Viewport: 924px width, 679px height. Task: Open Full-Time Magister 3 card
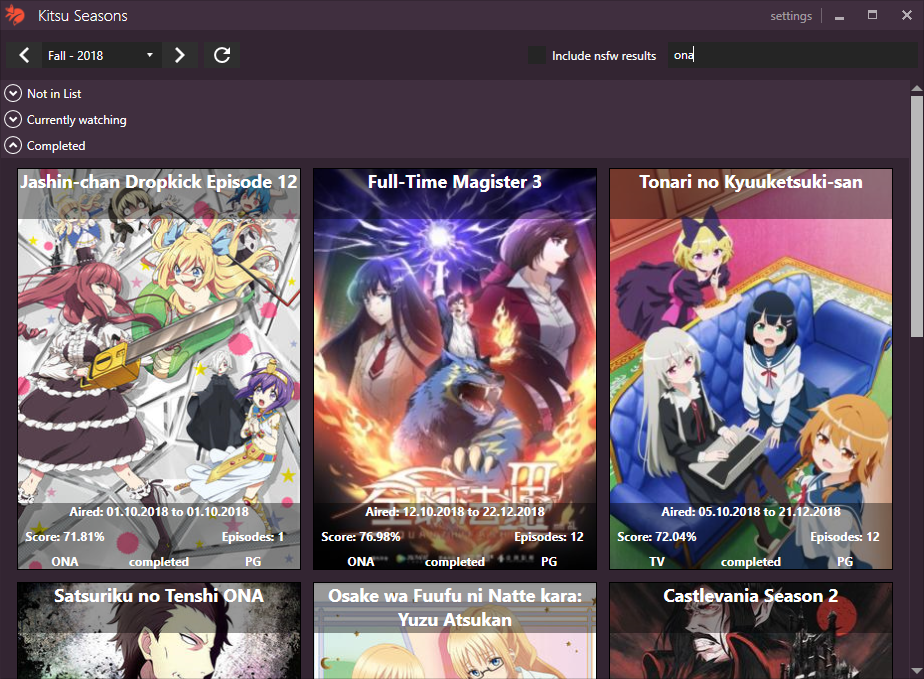click(x=455, y=369)
